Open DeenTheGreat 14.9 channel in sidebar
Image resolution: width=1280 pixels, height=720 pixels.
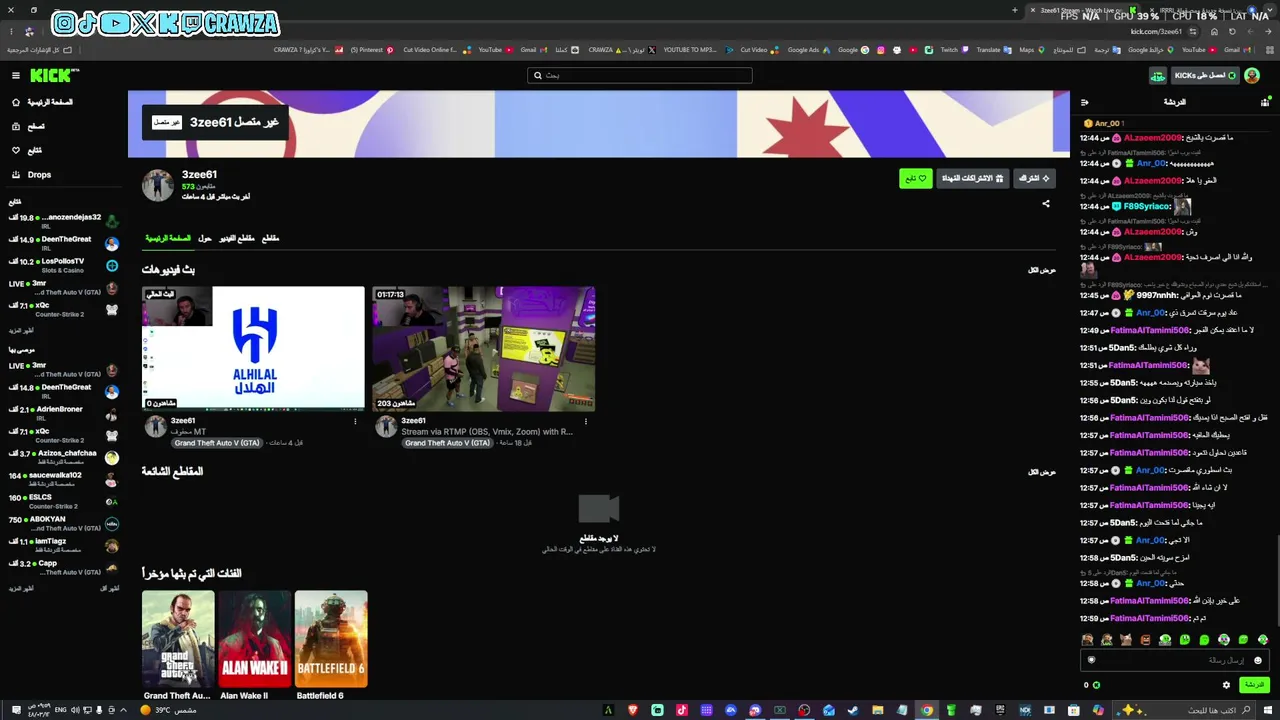(x=62, y=243)
